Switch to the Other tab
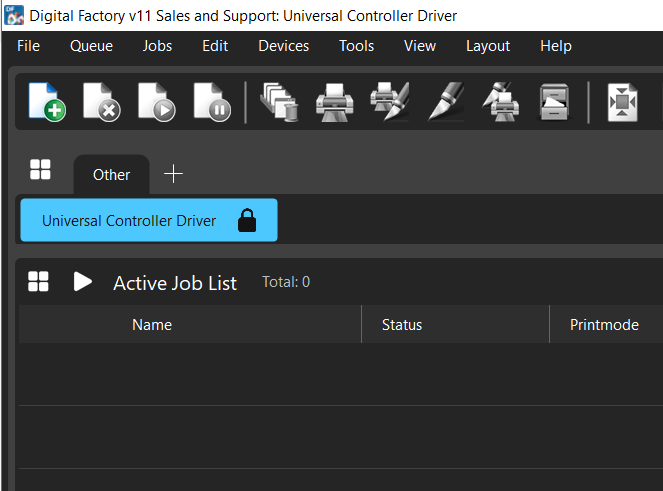 click(111, 174)
